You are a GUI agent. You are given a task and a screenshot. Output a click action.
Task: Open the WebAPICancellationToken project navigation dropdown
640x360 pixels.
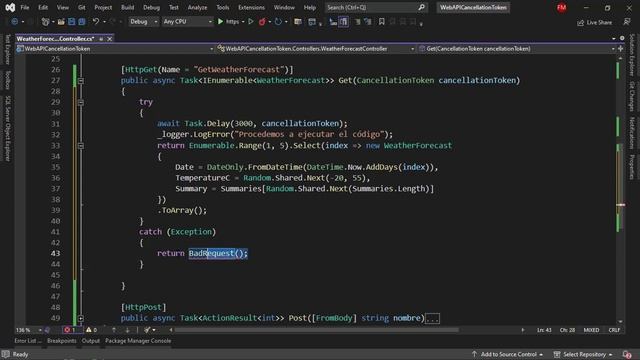[115, 49]
